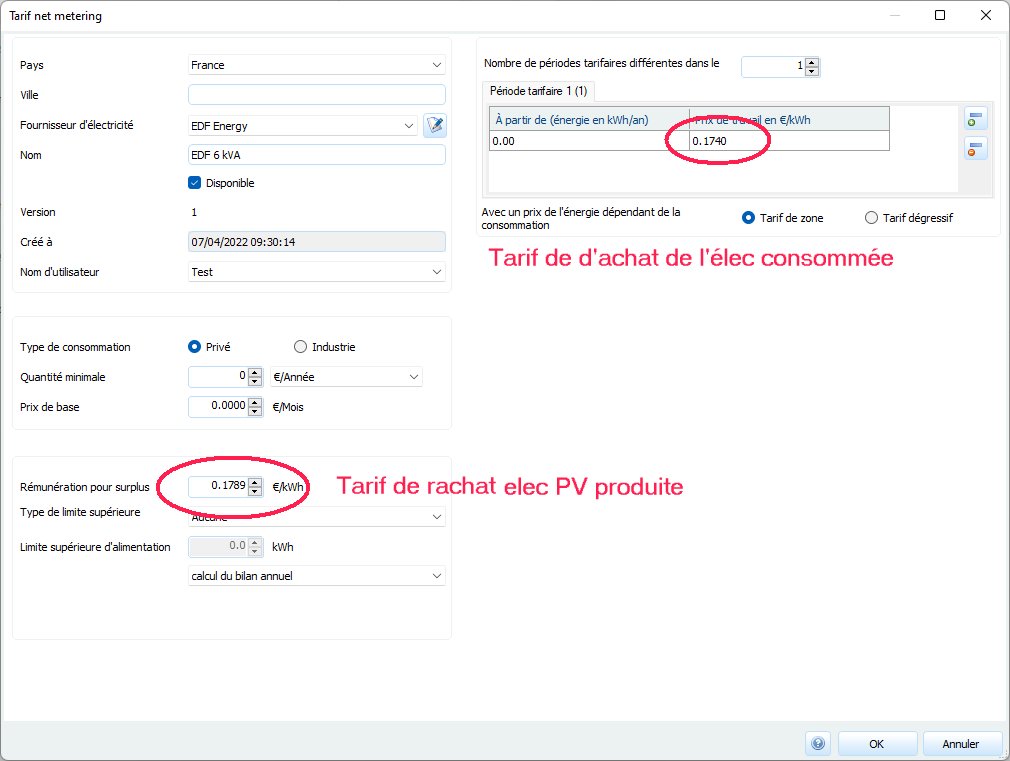Select the Industrie consumption type
This screenshot has height=761, width=1010.
coord(301,347)
